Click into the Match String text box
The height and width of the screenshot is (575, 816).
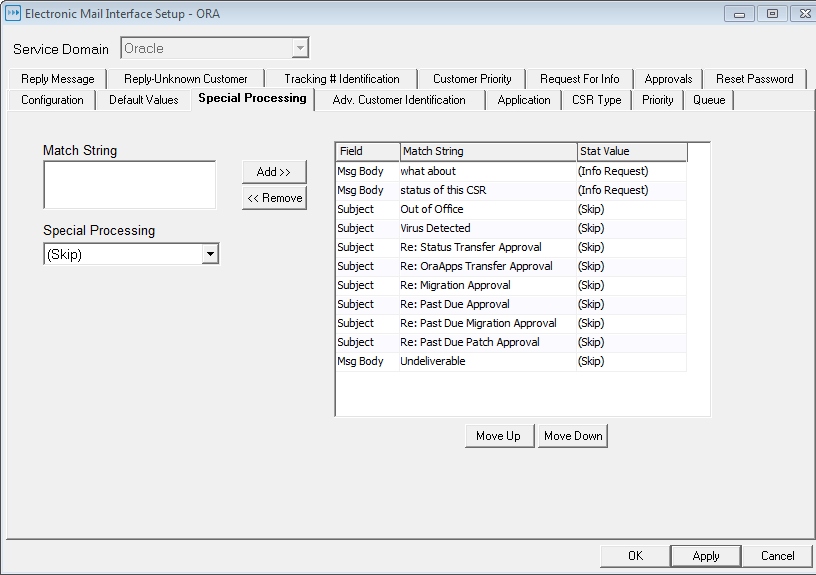[x=129, y=185]
